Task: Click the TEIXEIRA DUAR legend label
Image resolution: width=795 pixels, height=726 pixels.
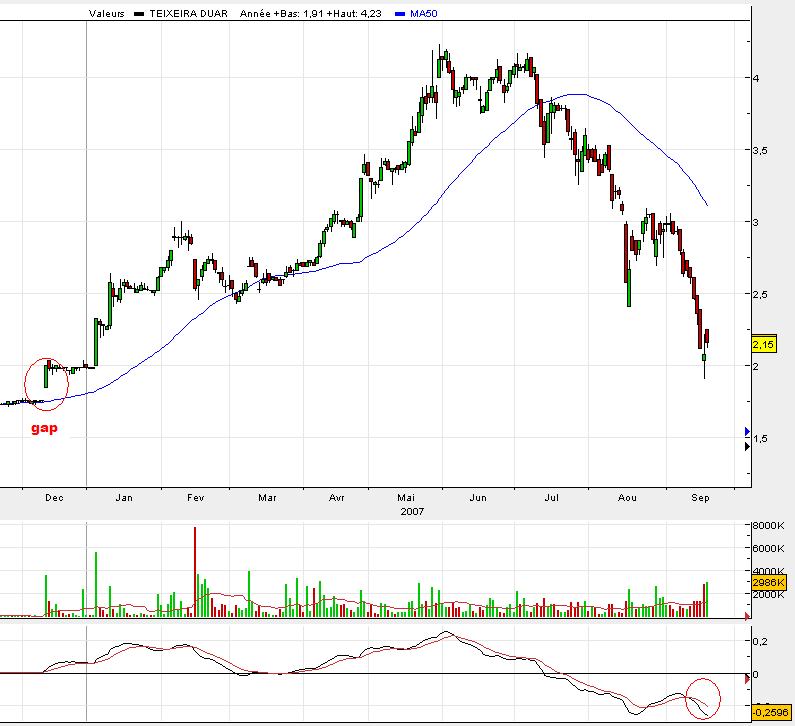Action: 188,14
